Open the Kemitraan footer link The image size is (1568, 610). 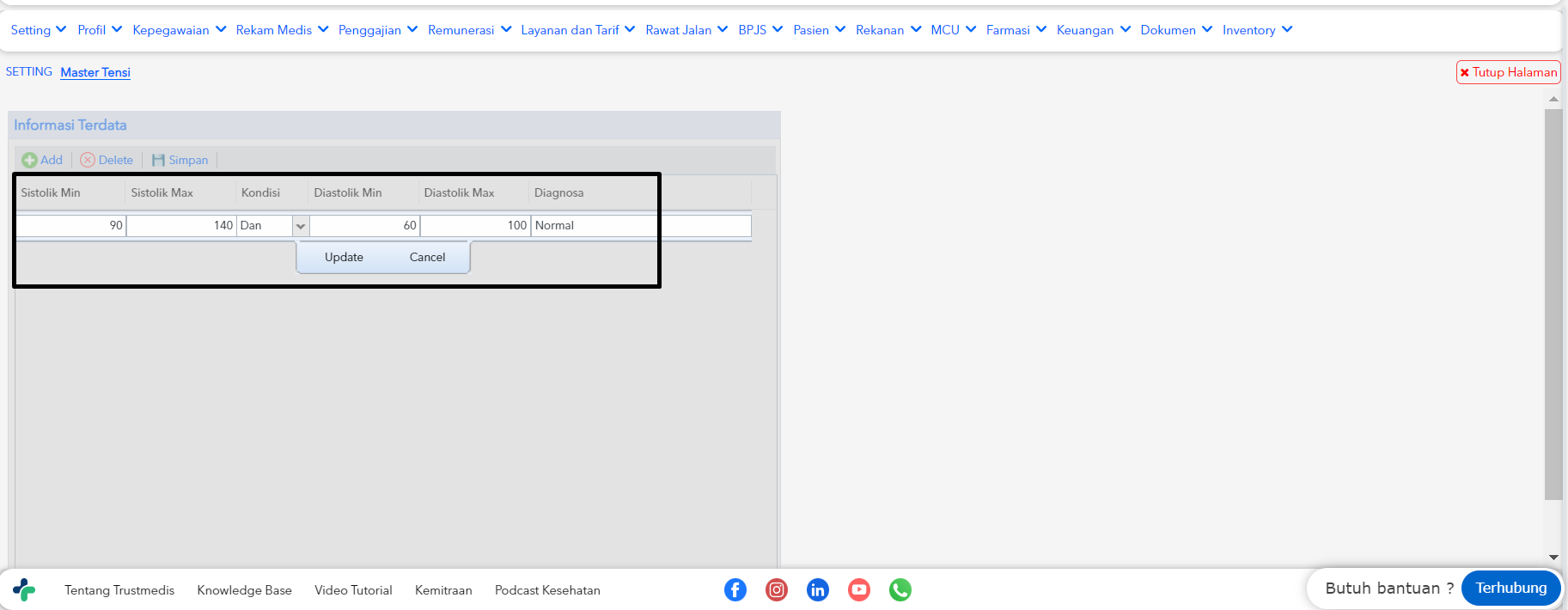click(443, 590)
